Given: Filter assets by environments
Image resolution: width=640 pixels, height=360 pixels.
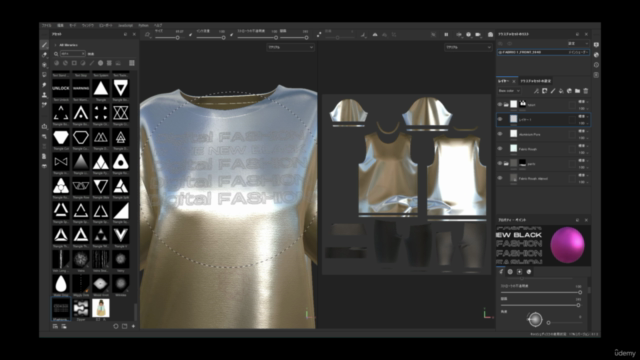Looking at the screenshot, I should pos(118,63).
